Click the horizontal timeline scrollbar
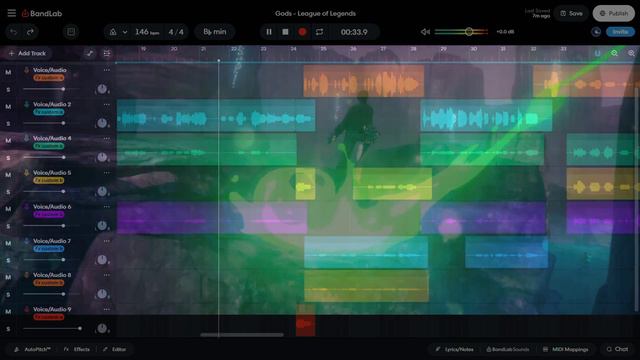 click(242, 335)
